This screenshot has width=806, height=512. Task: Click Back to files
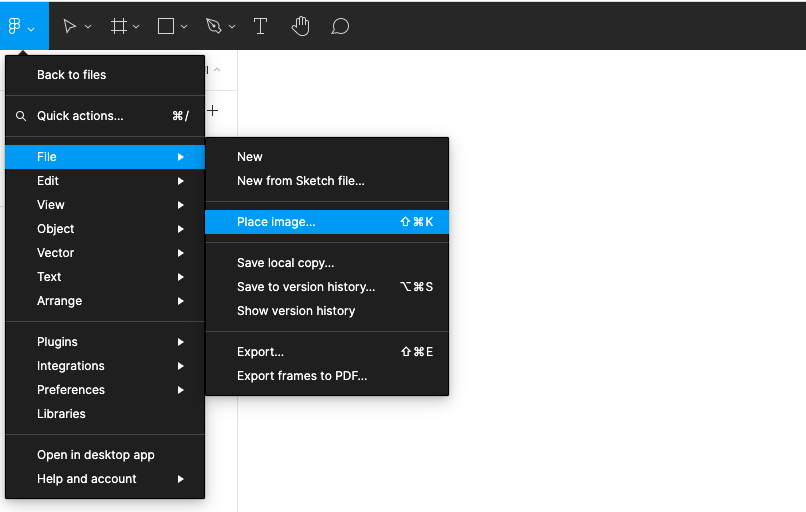[71, 75]
